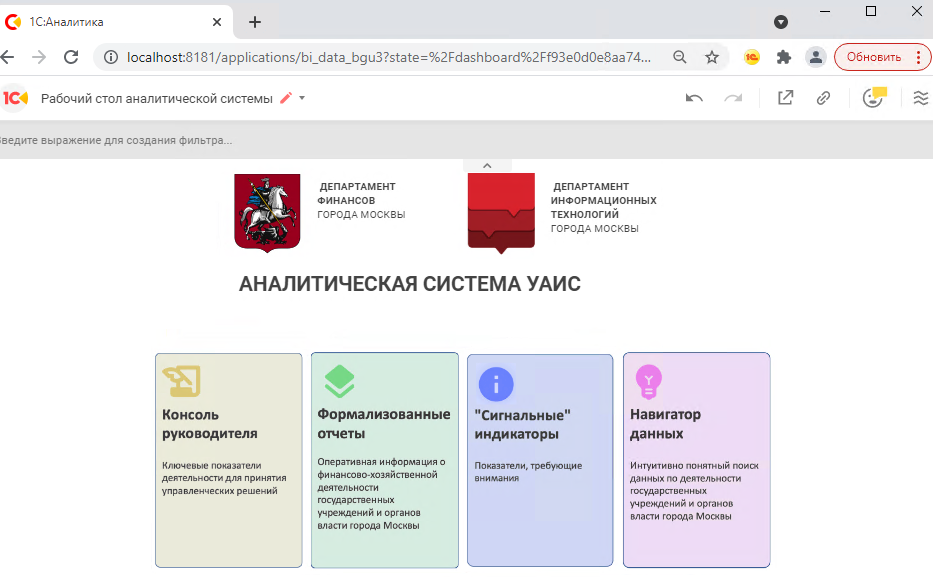This screenshot has width=933, height=583.
Task: Open a new browser tab
Action: pos(255,22)
